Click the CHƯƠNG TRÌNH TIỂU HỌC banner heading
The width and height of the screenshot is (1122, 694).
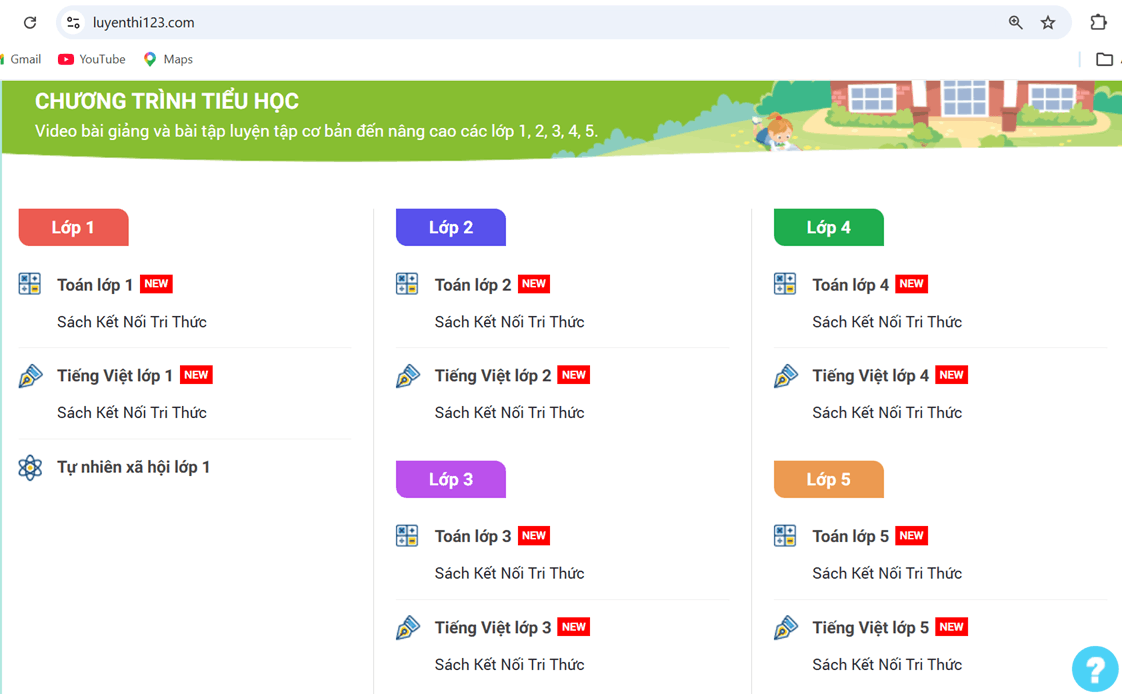click(x=167, y=101)
